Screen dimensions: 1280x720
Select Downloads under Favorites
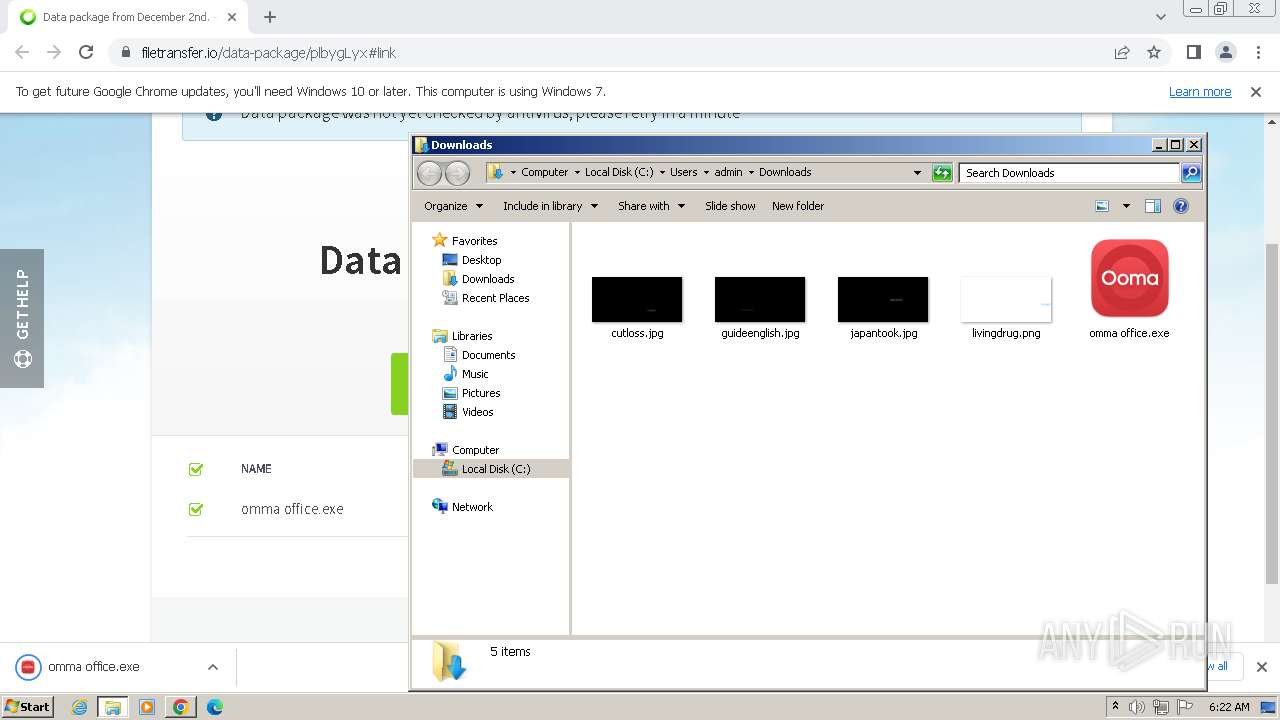click(x=488, y=279)
